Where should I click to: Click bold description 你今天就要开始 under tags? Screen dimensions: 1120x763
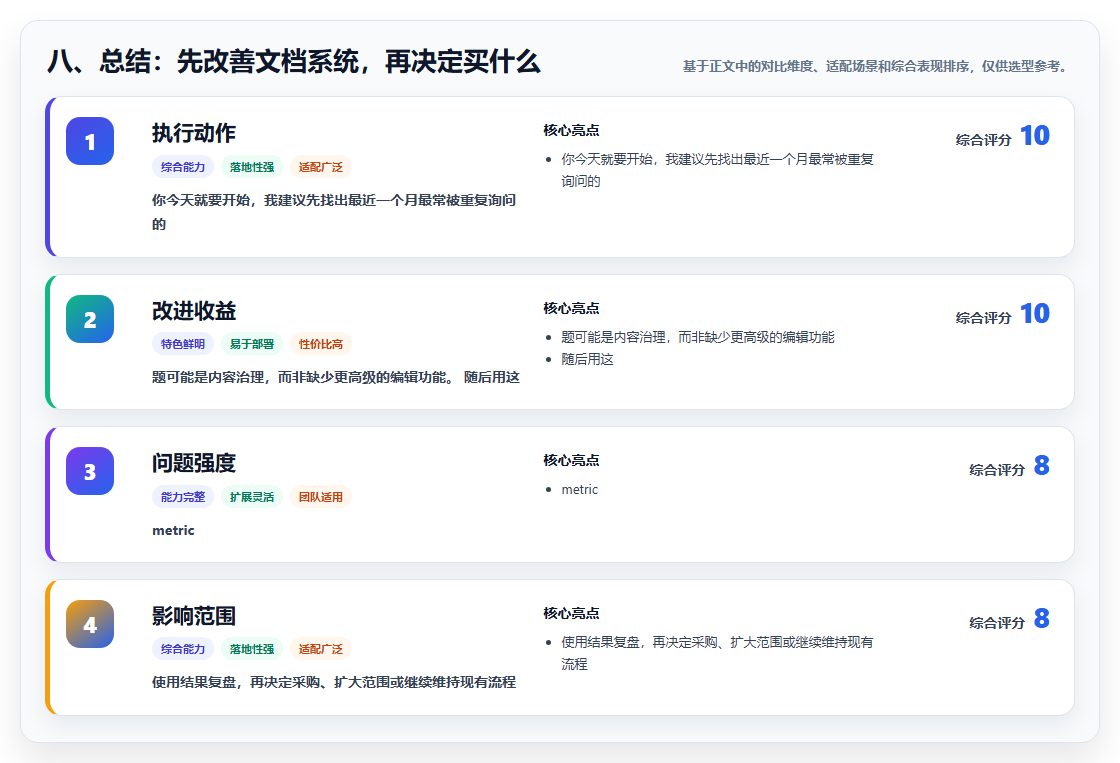(334, 212)
